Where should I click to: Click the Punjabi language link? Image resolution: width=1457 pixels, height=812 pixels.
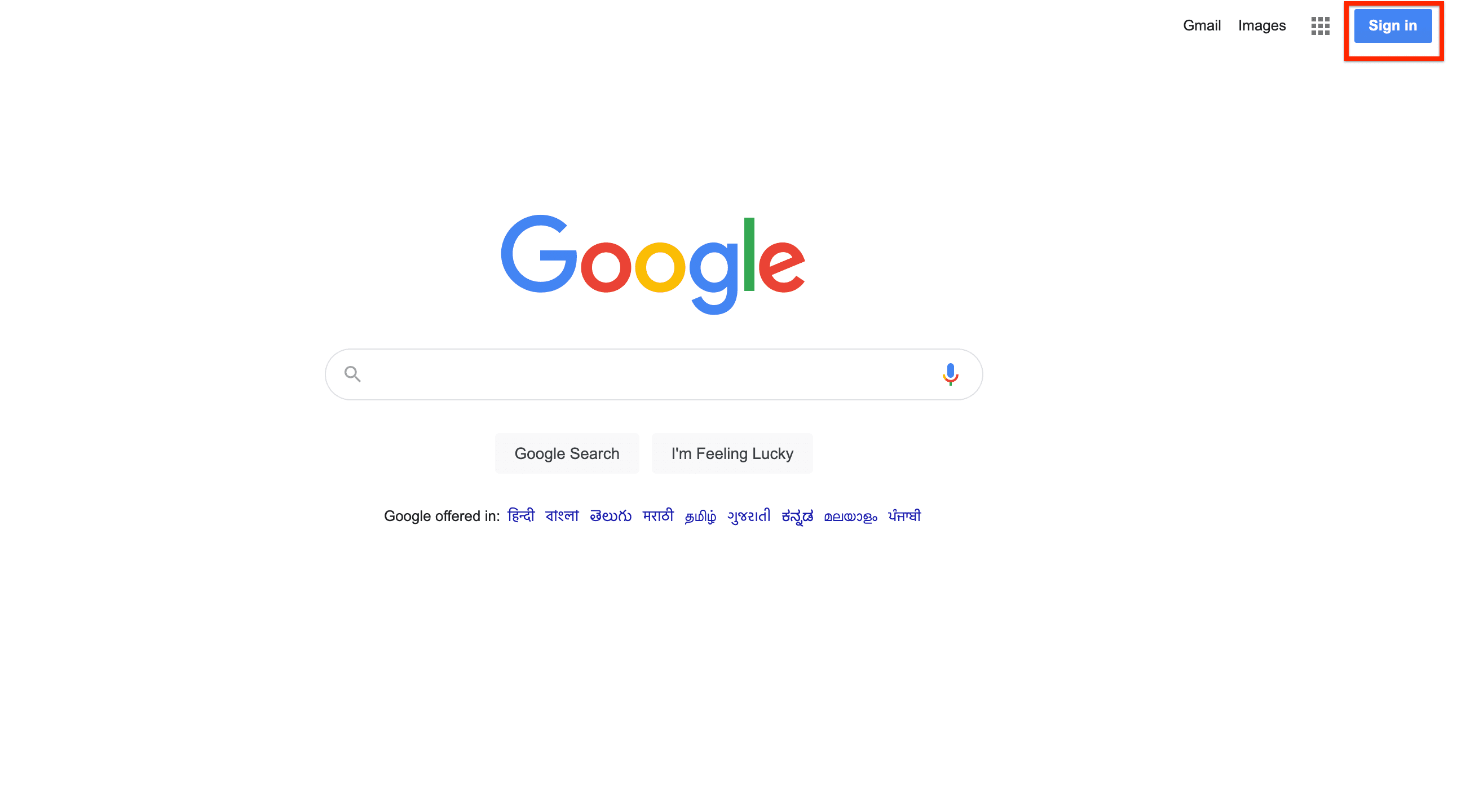(904, 516)
